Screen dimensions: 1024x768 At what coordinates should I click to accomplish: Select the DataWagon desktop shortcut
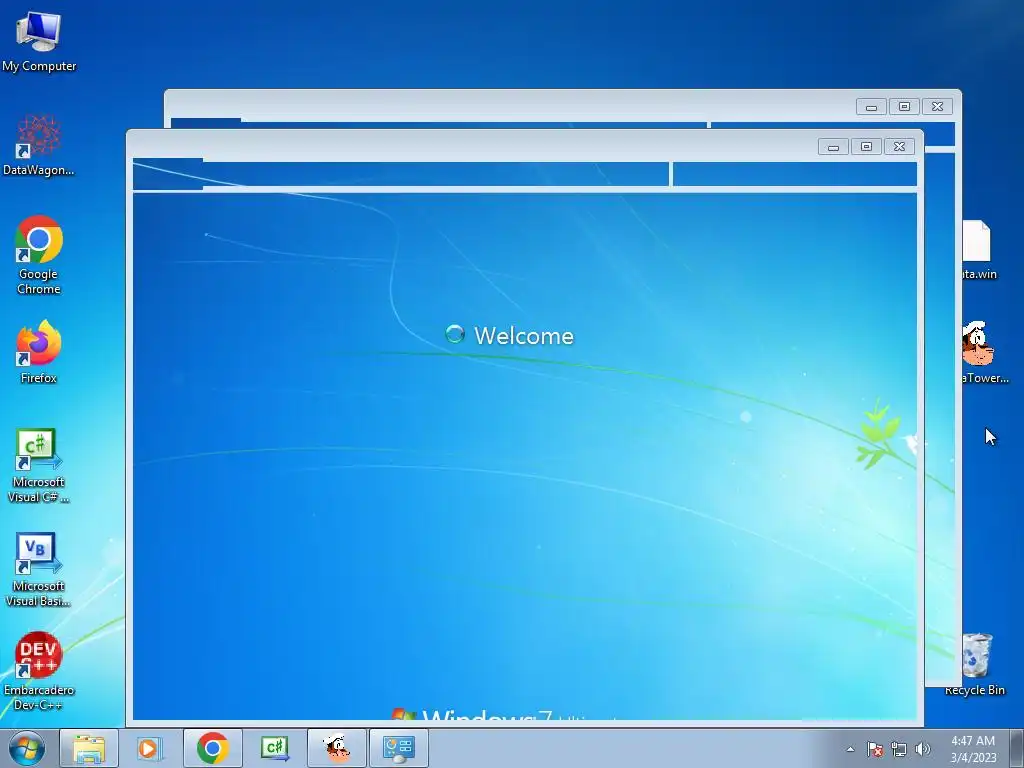39,145
